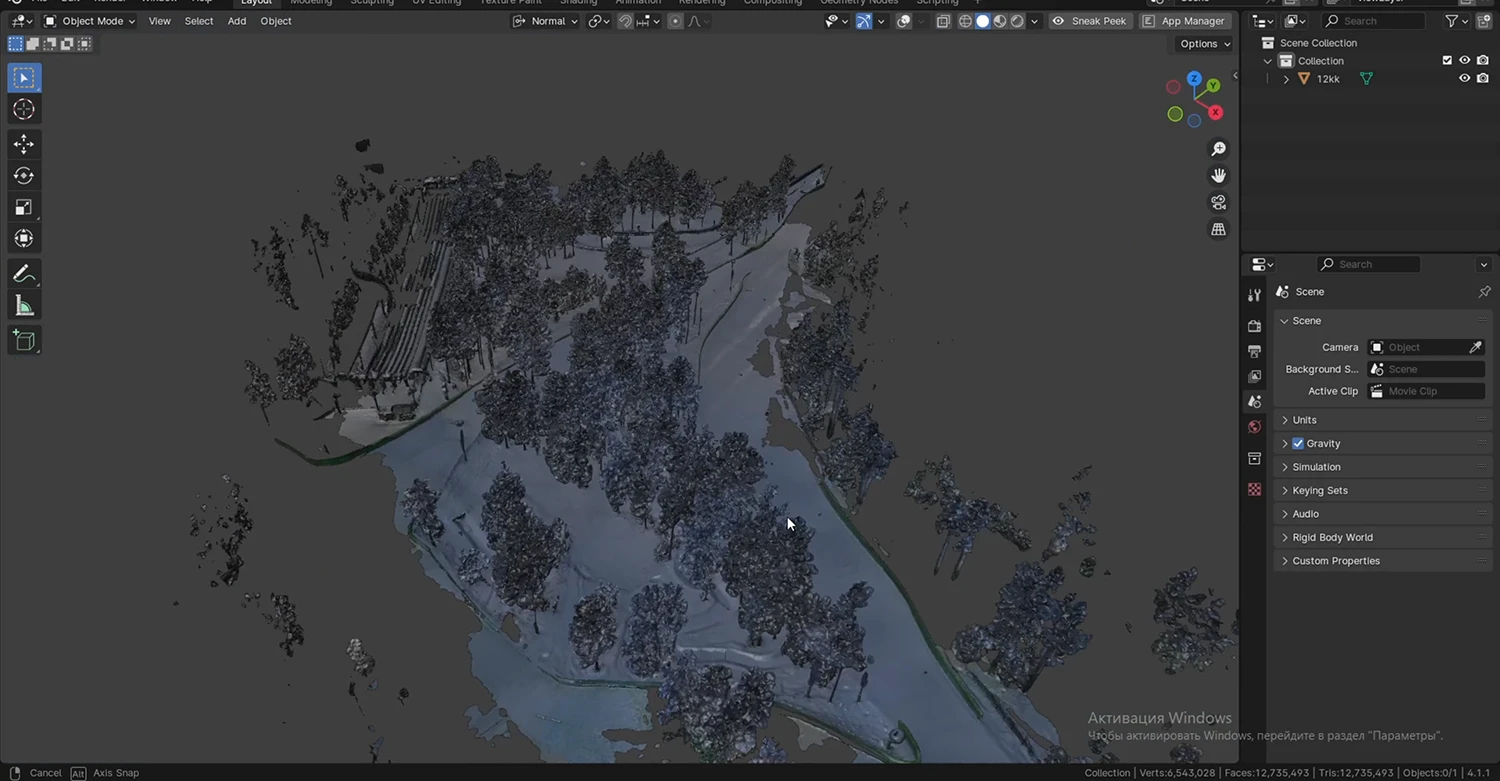The width and height of the screenshot is (1500, 781).
Task: Open the Select menu in viewport header
Action: click(199, 21)
